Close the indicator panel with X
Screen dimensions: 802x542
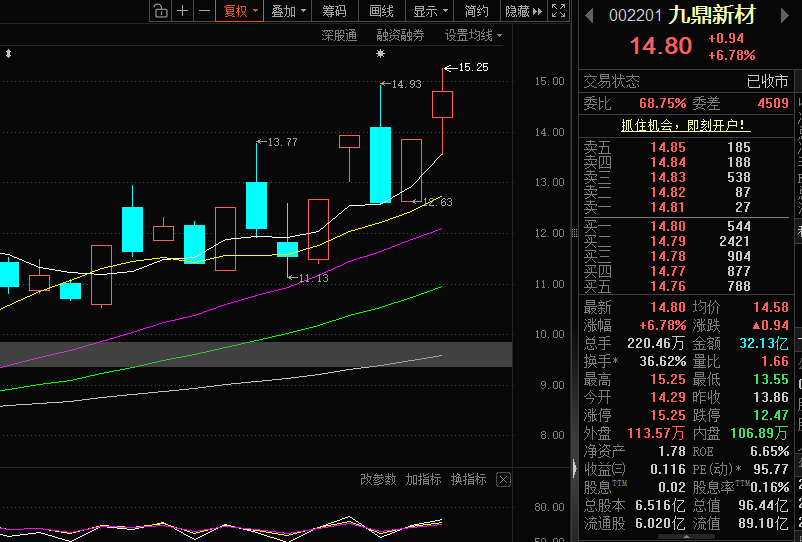click(x=503, y=480)
